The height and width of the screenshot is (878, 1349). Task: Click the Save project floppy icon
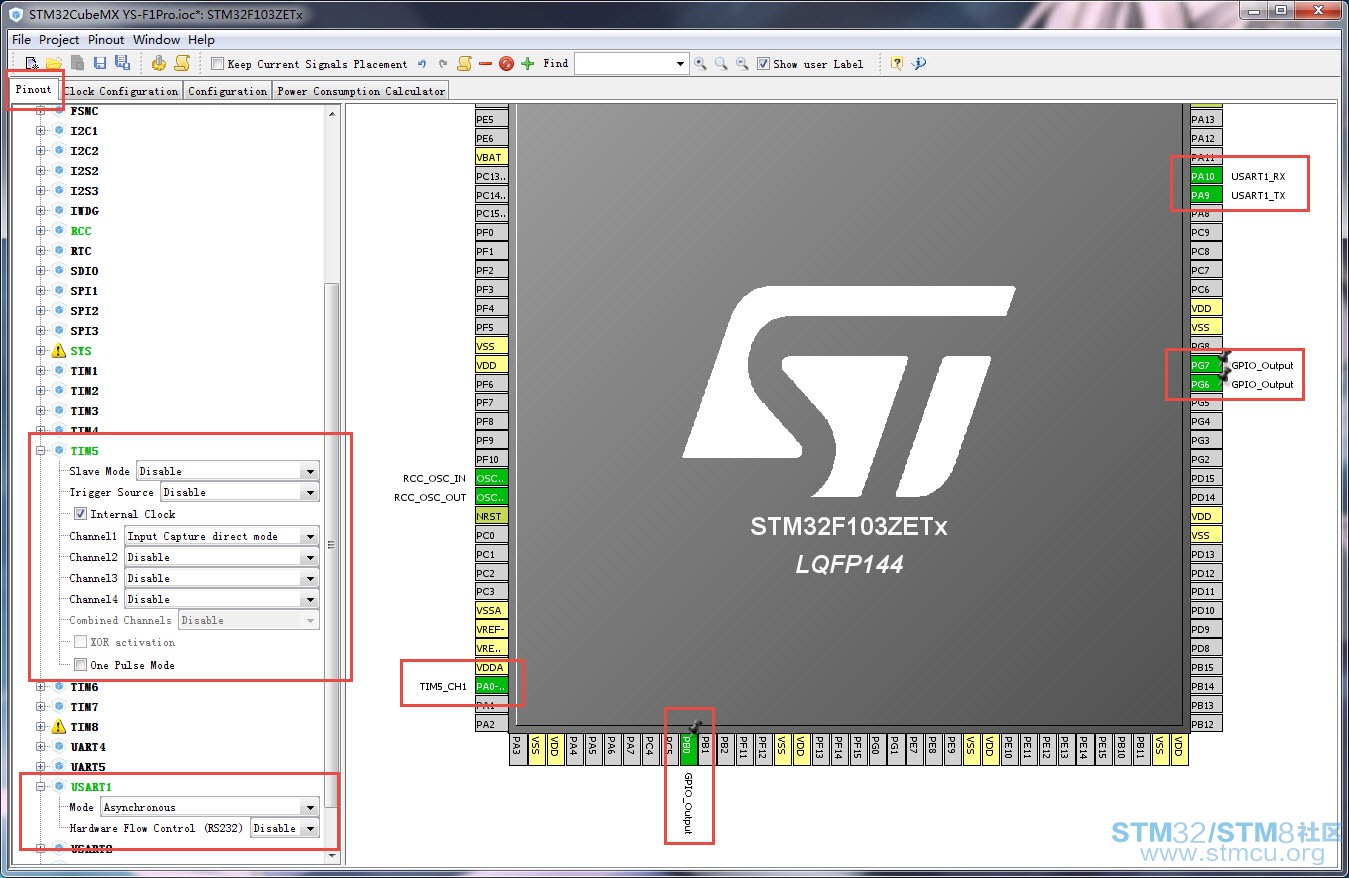click(x=100, y=63)
